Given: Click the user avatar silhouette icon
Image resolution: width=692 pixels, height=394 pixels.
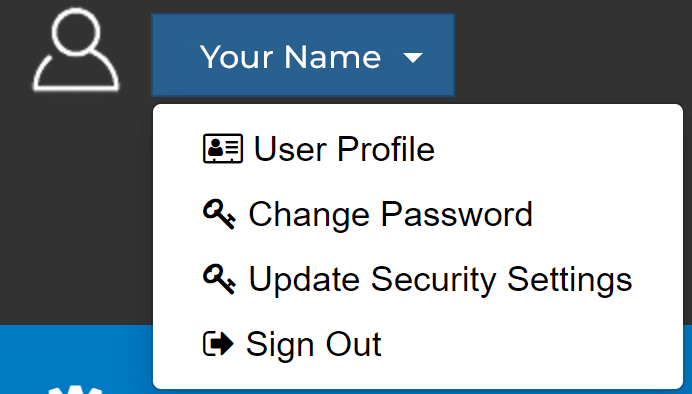Looking at the screenshot, I should coord(76,50).
